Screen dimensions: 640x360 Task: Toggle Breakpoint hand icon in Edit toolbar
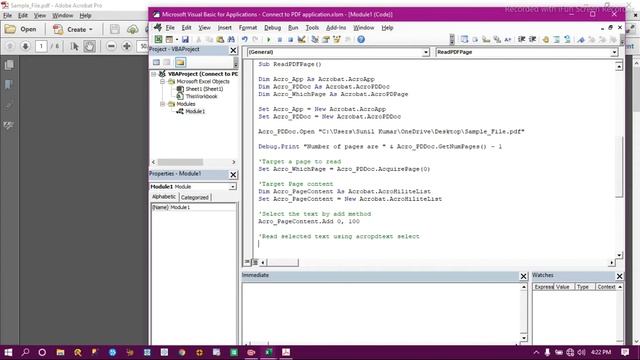(546, 40)
